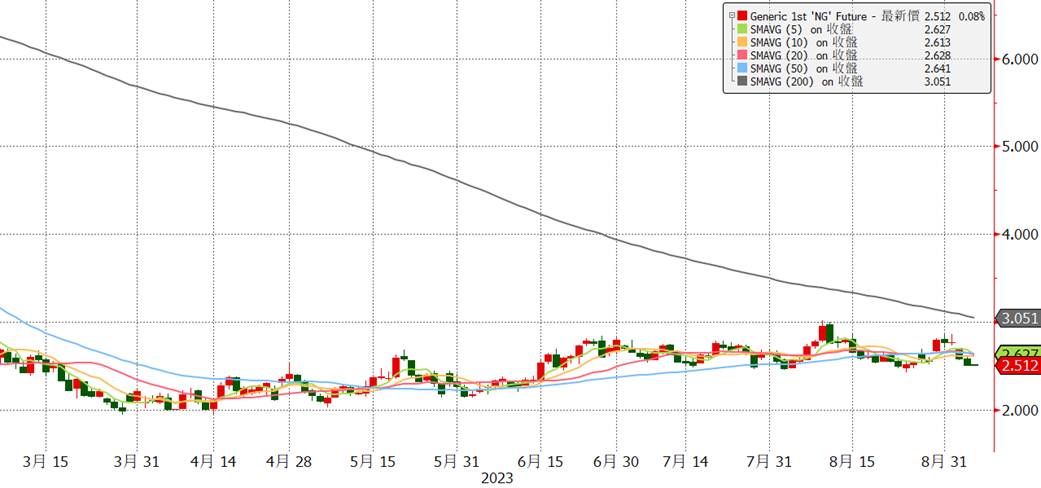Open the green SMAVG (5) color swatch
The image size is (1041, 488).
pyautogui.click(x=742, y=29)
